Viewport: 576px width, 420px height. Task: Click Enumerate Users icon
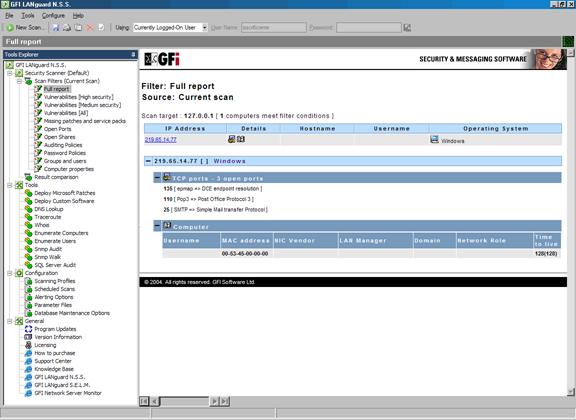(x=28, y=241)
